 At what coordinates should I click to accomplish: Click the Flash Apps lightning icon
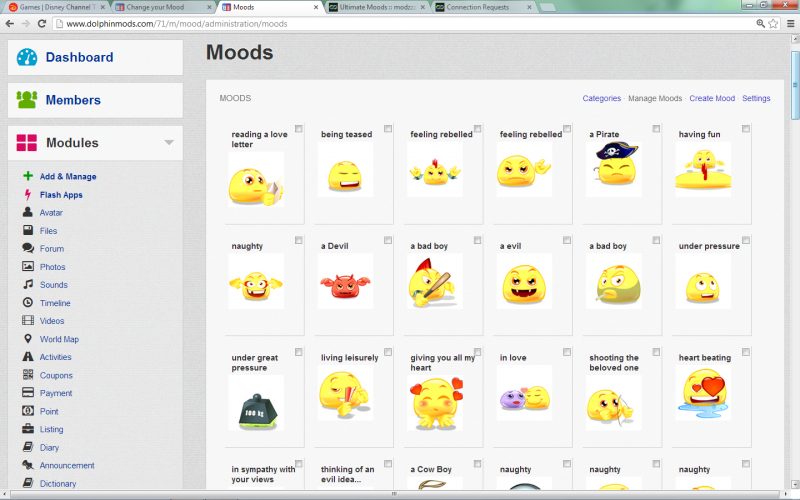tap(28, 194)
